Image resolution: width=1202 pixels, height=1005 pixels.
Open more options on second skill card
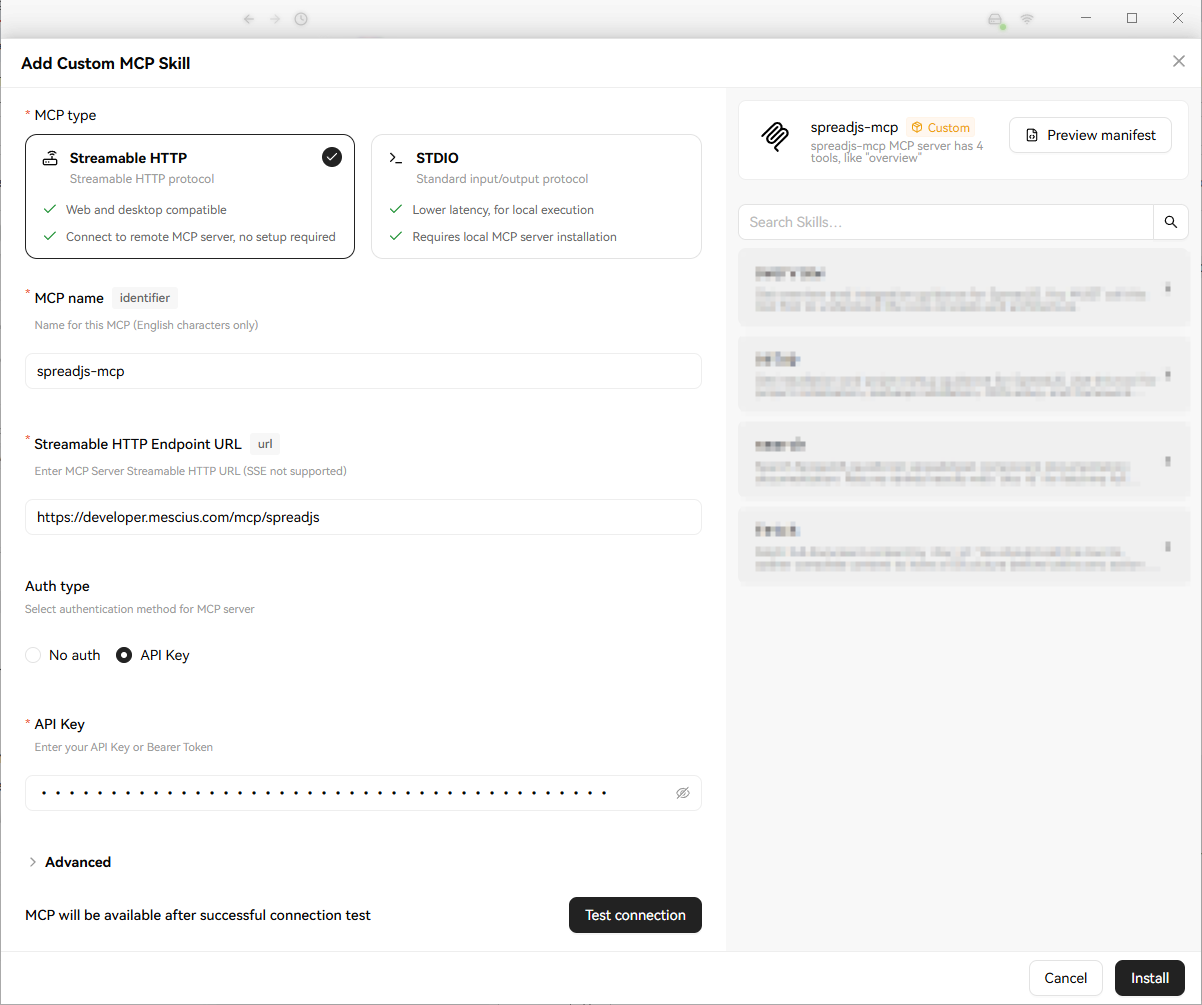click(1168, 375)
